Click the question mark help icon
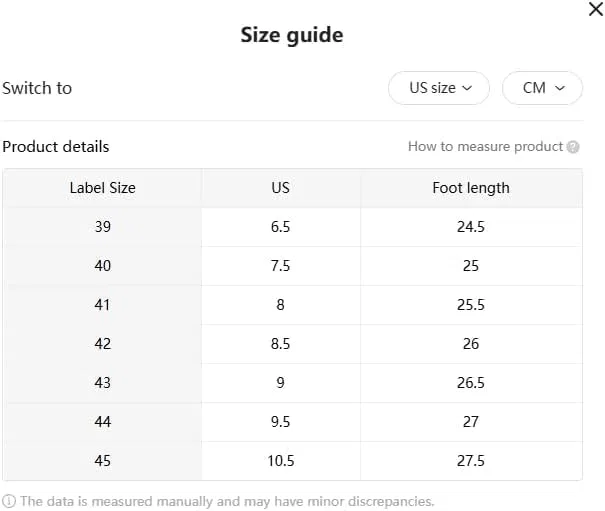This screenshot has height=511, width=605. [x=573, y=147]
